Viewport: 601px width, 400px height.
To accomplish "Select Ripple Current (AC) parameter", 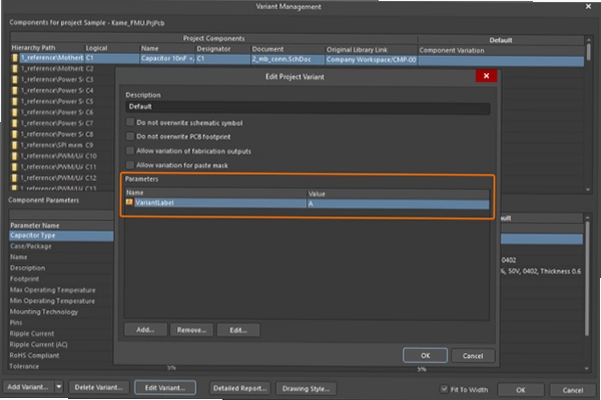I will [x=61, y=344].
